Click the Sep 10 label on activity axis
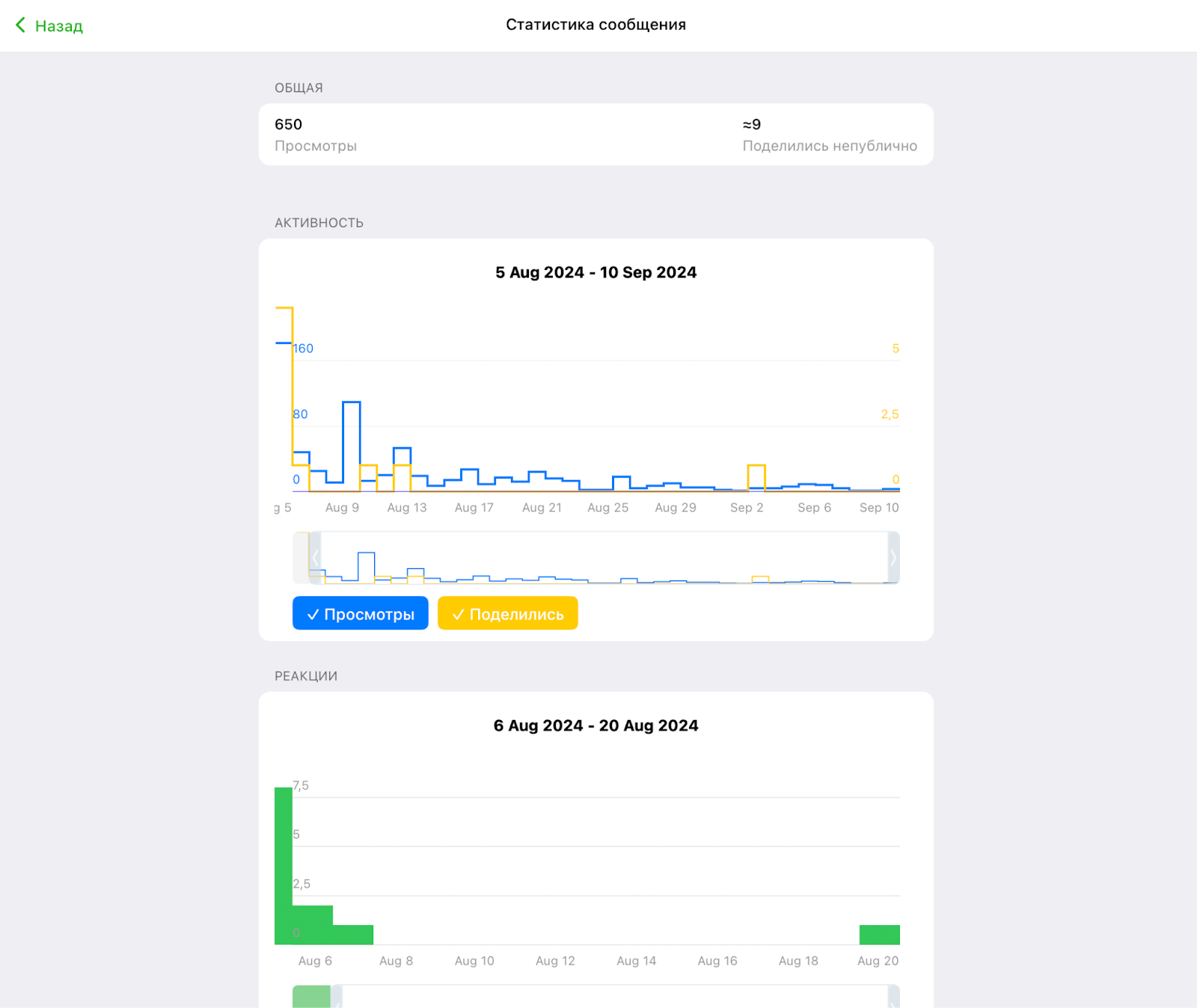The width and height of the screenshot is (1197, 1008). click(879, 508)
